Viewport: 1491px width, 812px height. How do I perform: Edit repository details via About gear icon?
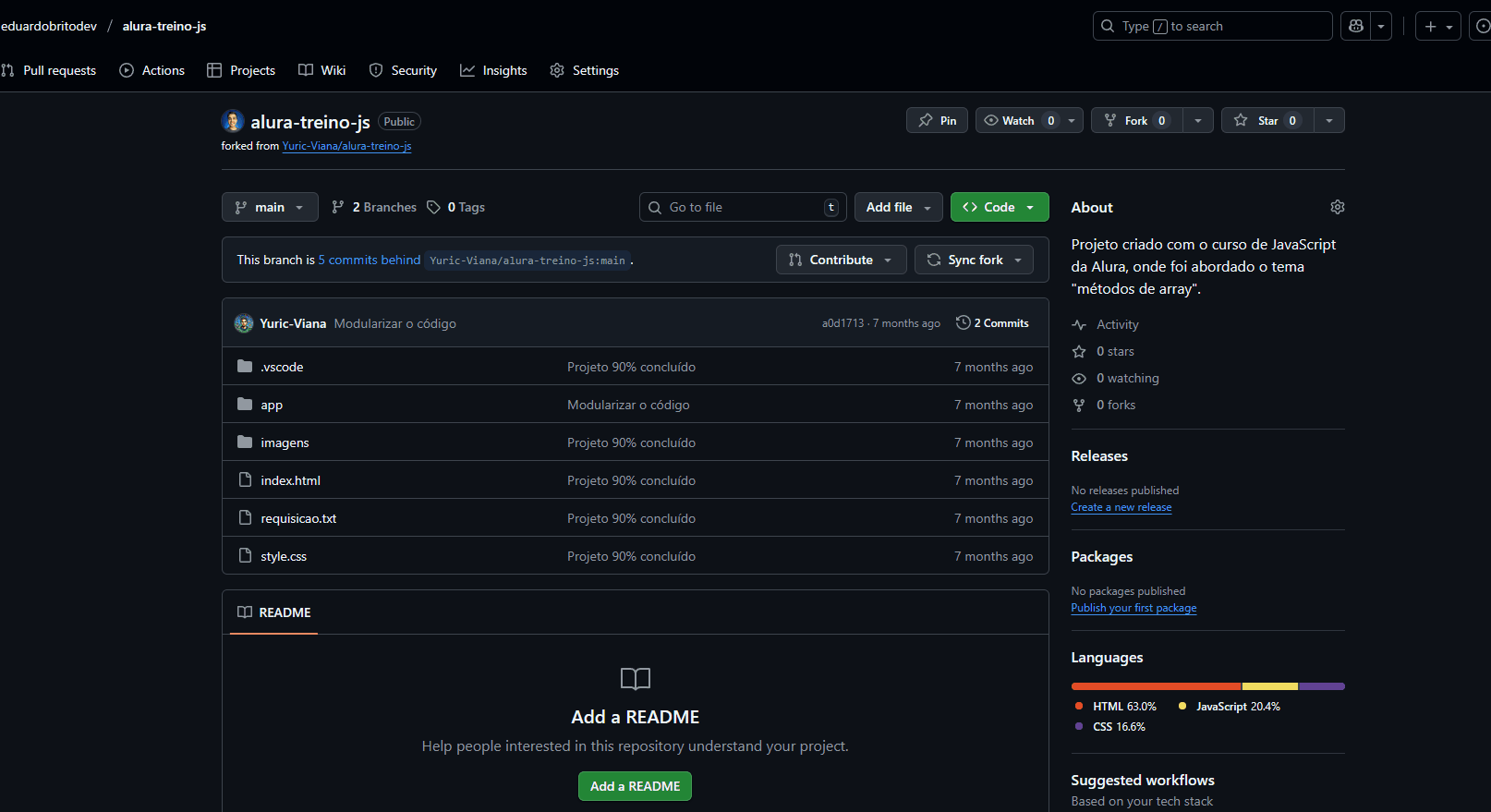pyautogui.click(x=1337, y=207)
